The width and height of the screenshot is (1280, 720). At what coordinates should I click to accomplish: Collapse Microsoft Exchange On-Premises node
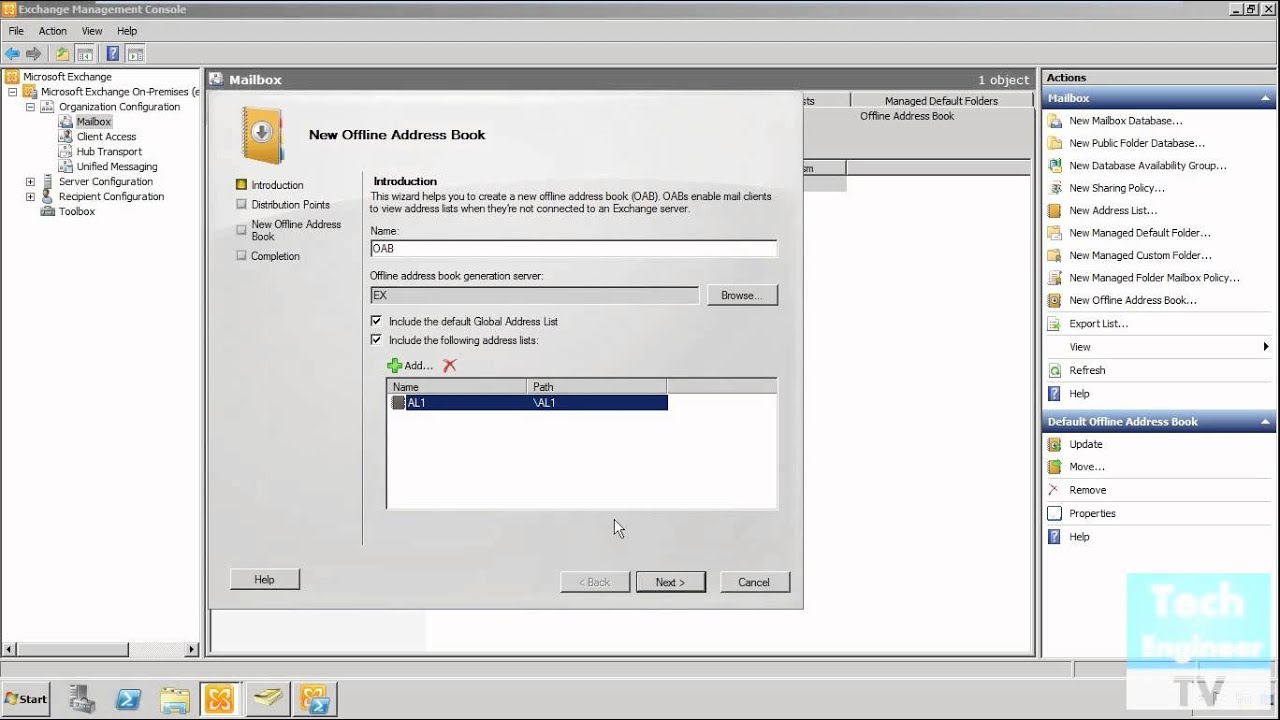click(x=12, y=92)
